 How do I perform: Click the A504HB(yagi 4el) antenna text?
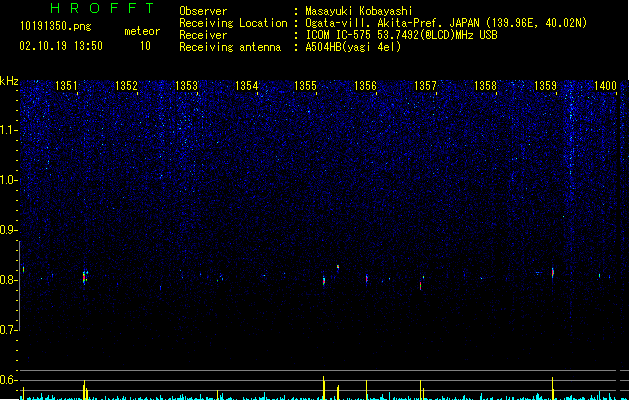(353, 47)
